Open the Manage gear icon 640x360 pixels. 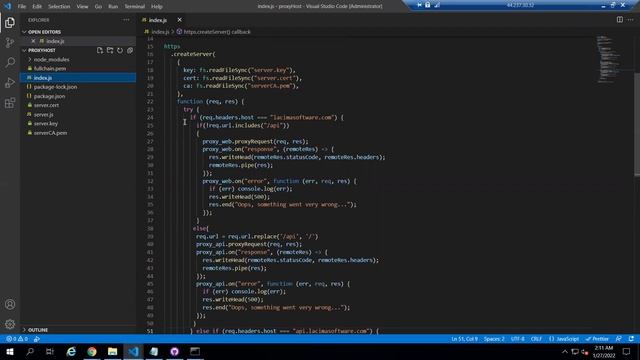(10, 324)
